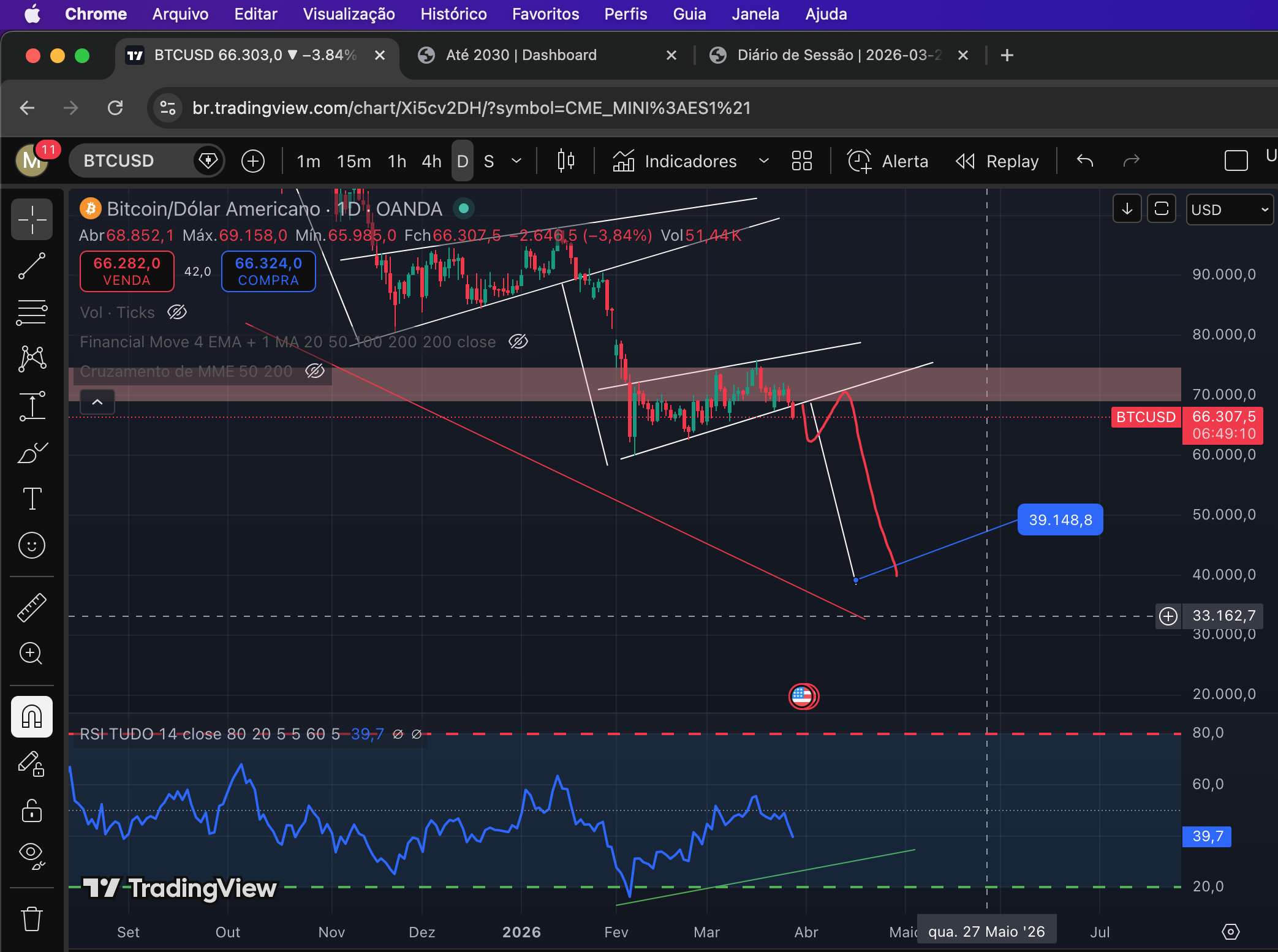This screenshot has height=952, width=1278.
Task: Select the trend line drawing tool
Action: coord(32,266)
